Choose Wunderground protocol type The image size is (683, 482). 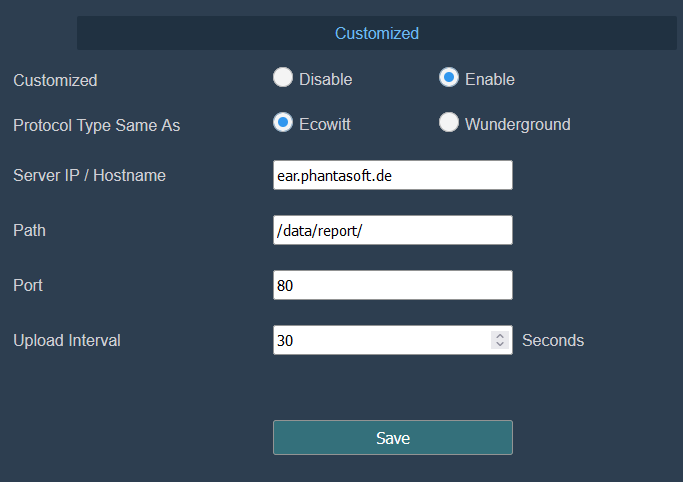click(x=449, y=122)
